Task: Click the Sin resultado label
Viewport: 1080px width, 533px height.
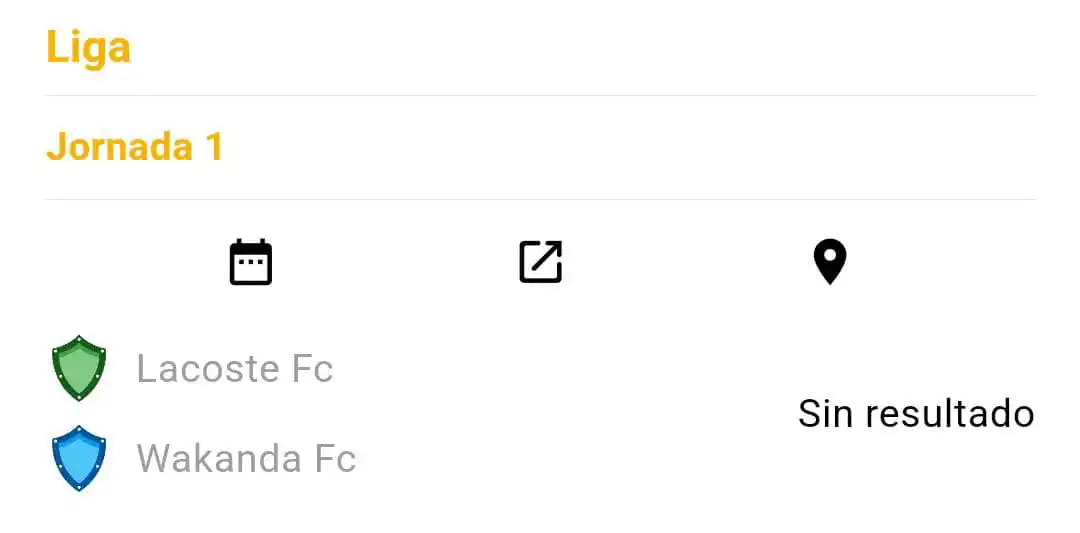Action: pos(916,413)
